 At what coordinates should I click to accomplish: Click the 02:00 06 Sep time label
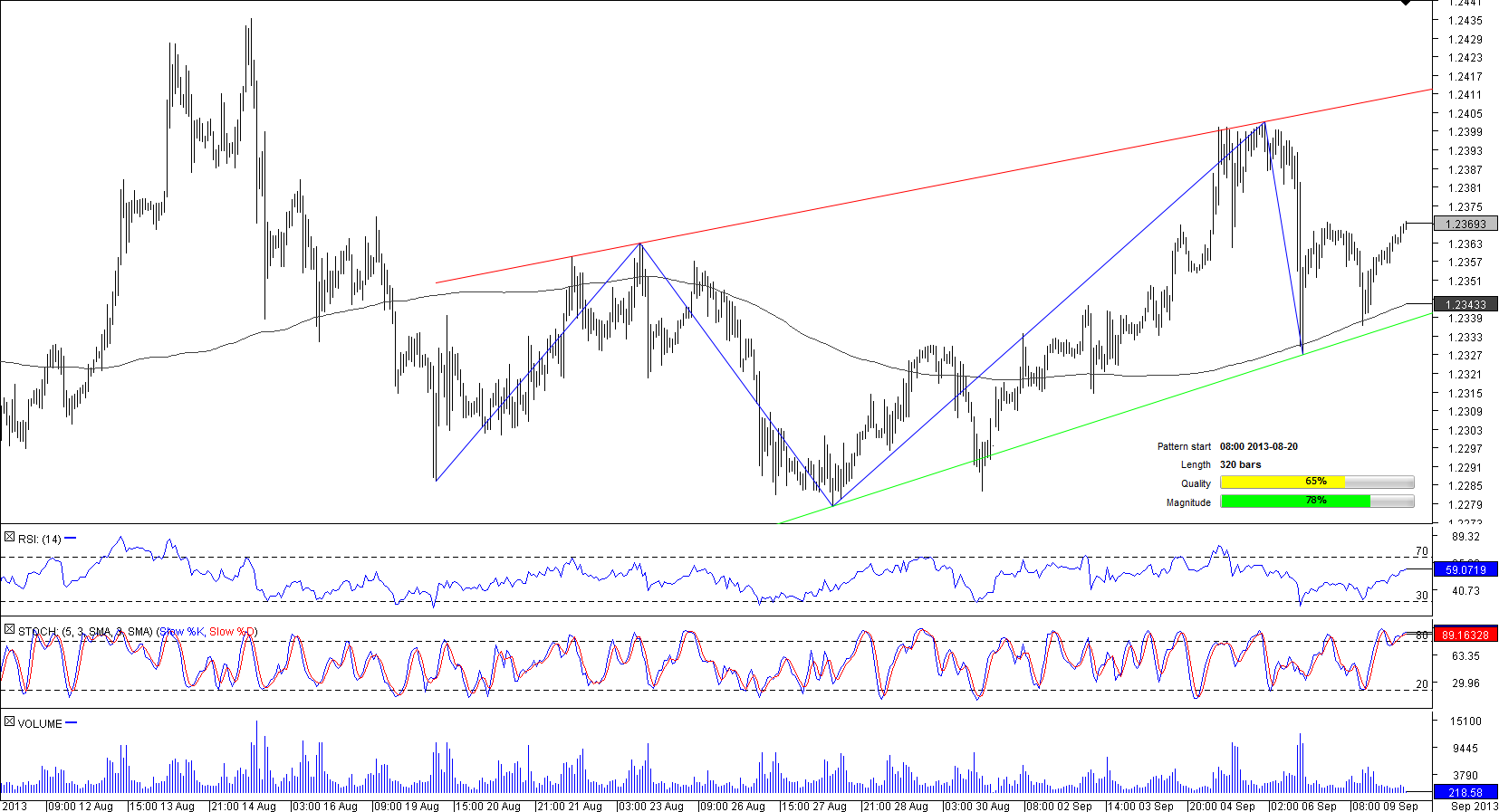[x=1303, y=806]
